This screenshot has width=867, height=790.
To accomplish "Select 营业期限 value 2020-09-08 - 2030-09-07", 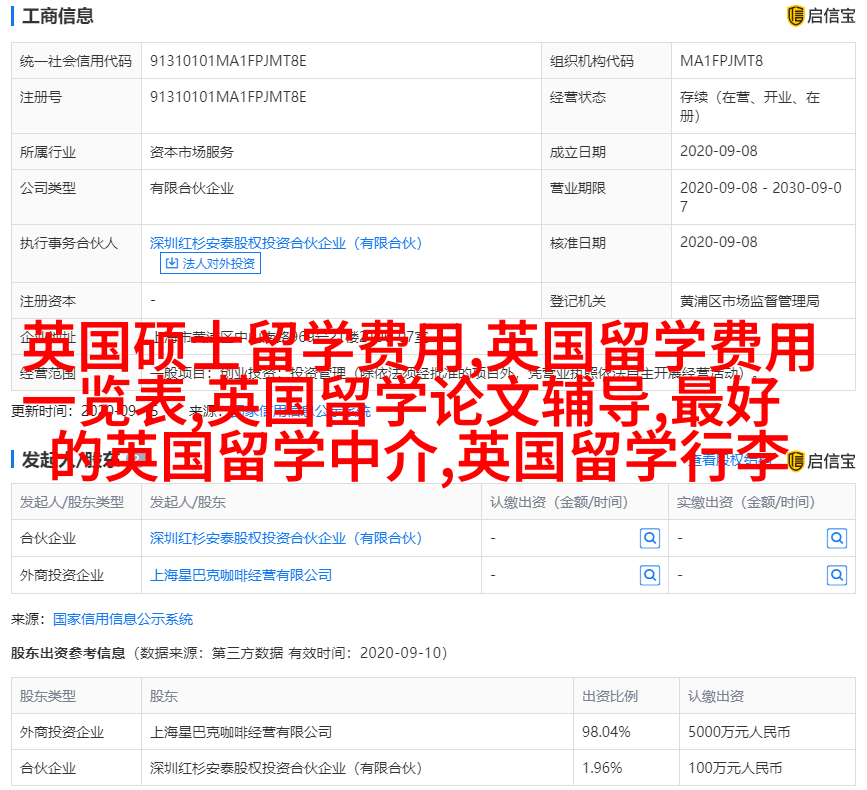I will point(760,197).
